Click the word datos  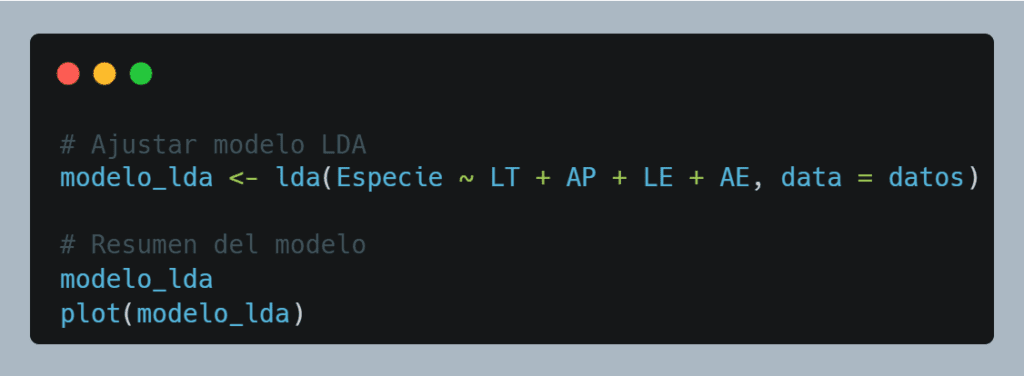(925, 178)
